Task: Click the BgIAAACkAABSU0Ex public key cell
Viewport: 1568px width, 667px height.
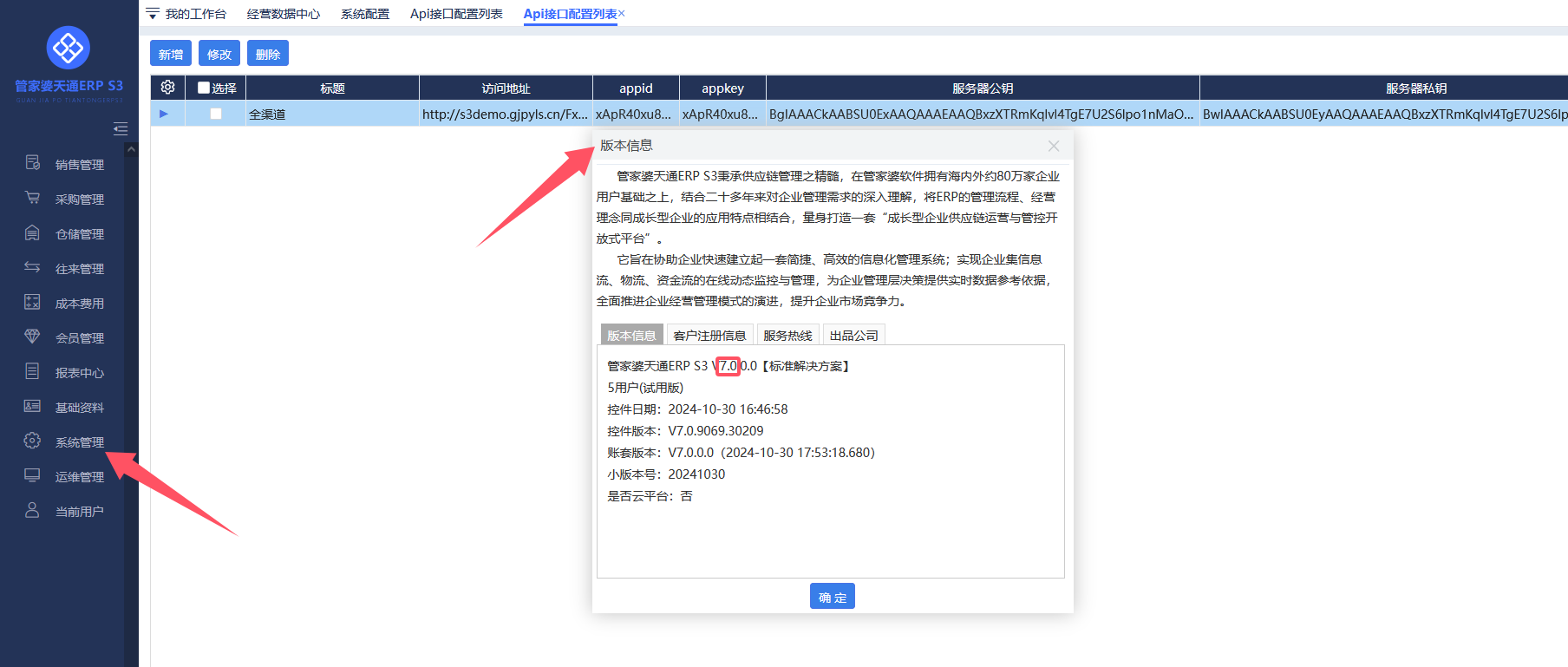Action: pyautogui.click(x=983, y=114)
